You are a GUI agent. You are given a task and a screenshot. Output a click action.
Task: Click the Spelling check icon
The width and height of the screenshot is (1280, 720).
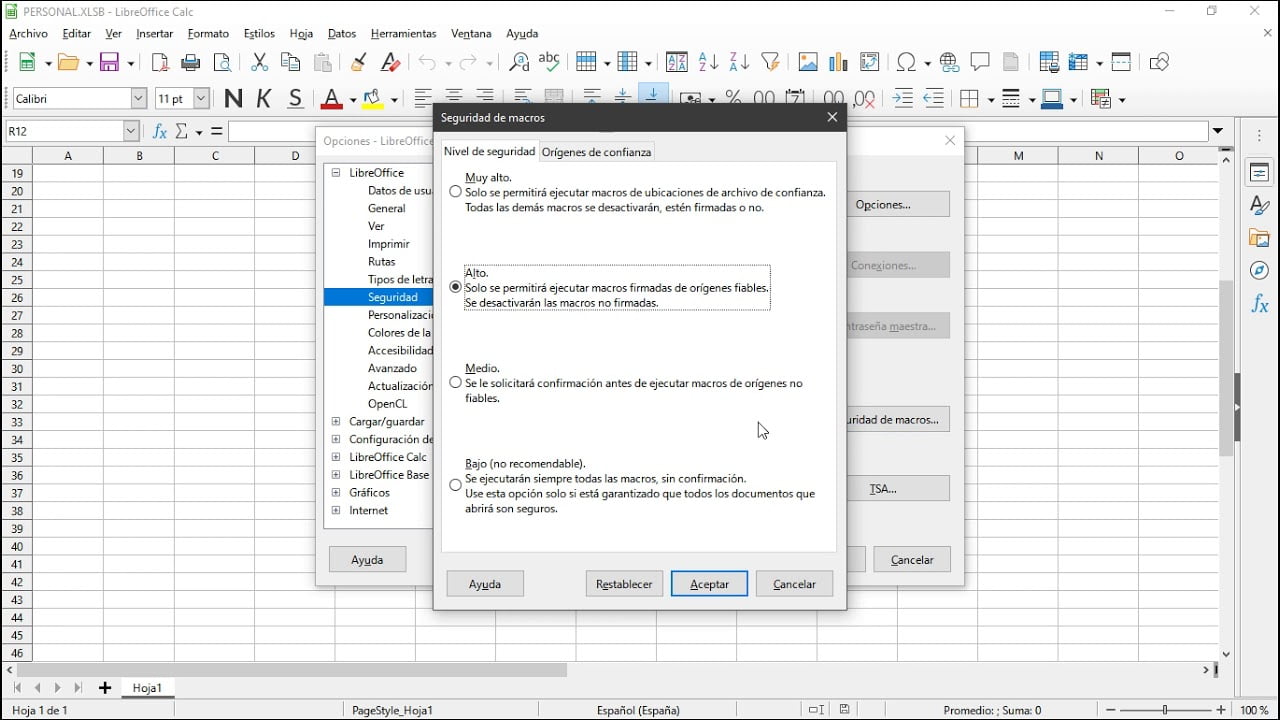coord(549,62)
